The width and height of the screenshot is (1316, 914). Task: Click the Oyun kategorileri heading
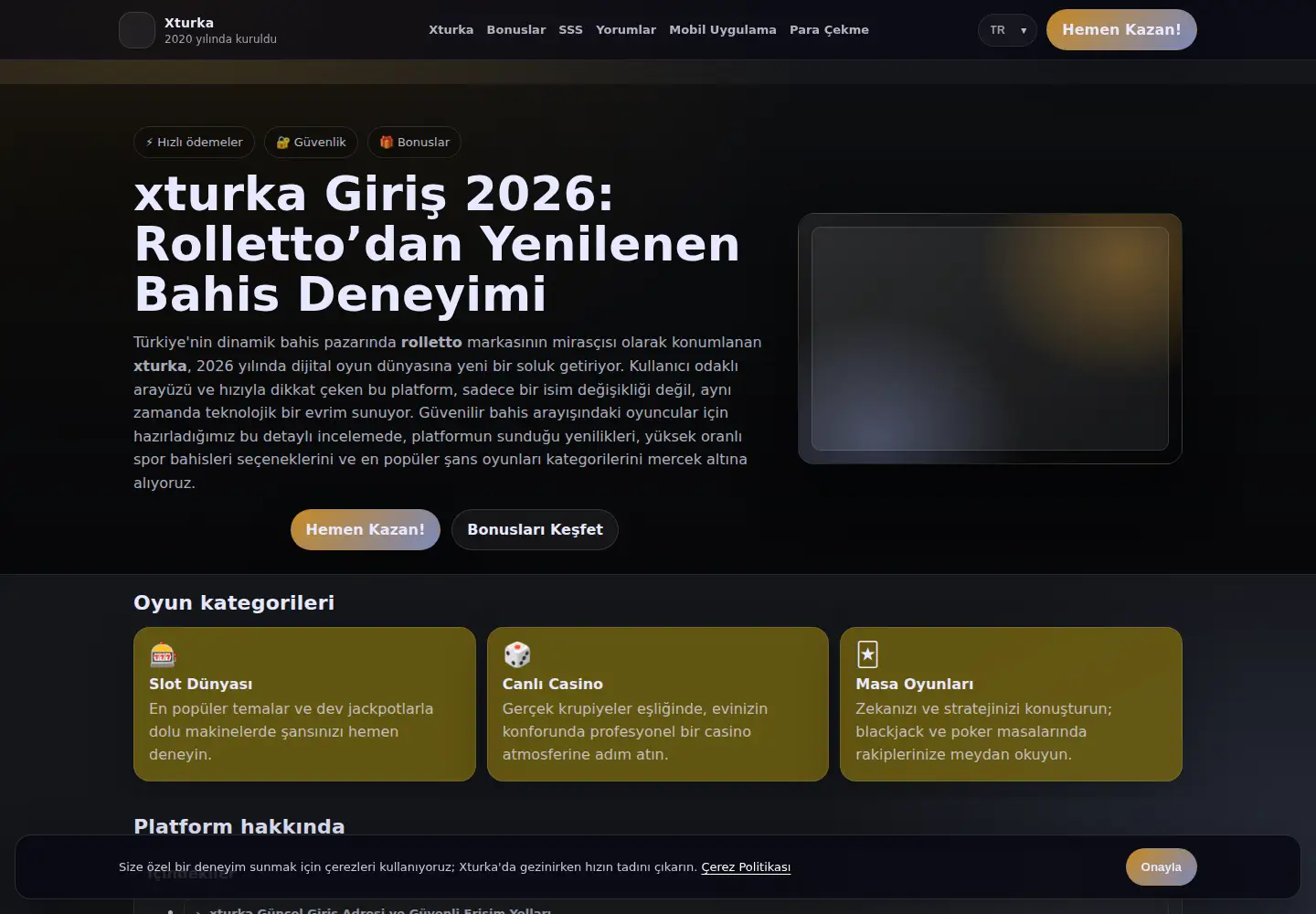tap(234, 602)
